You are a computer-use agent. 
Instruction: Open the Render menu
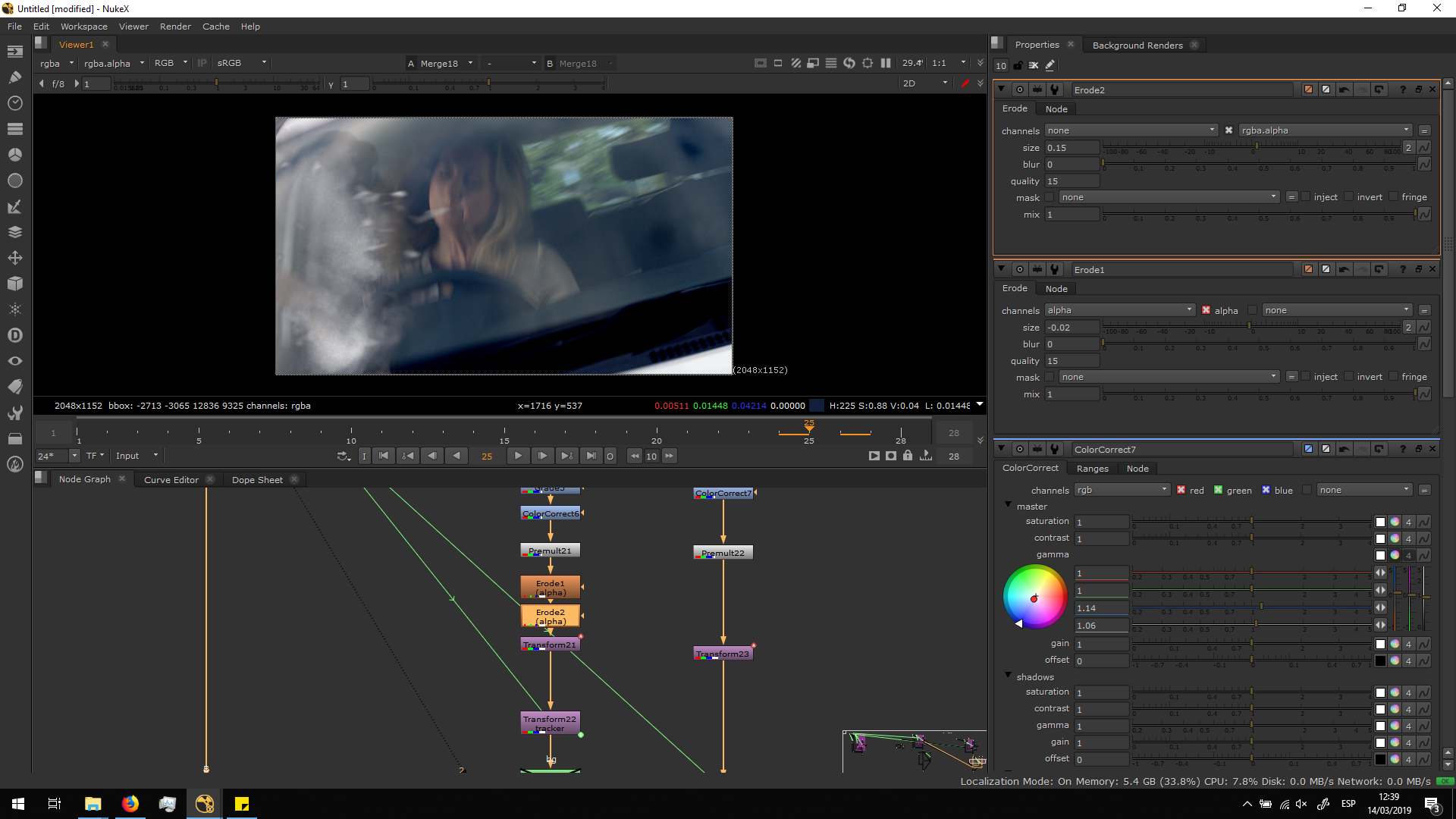pyautogui.click(x=175, y=27)
